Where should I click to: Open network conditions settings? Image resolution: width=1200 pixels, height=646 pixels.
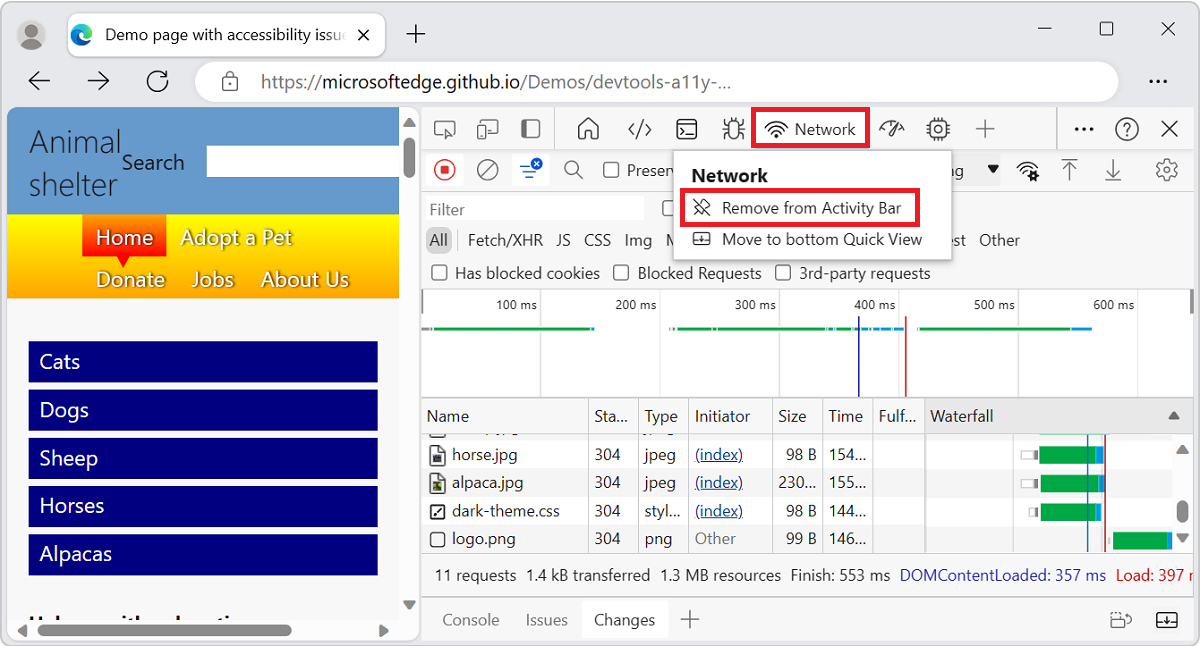pos(1028,170)
